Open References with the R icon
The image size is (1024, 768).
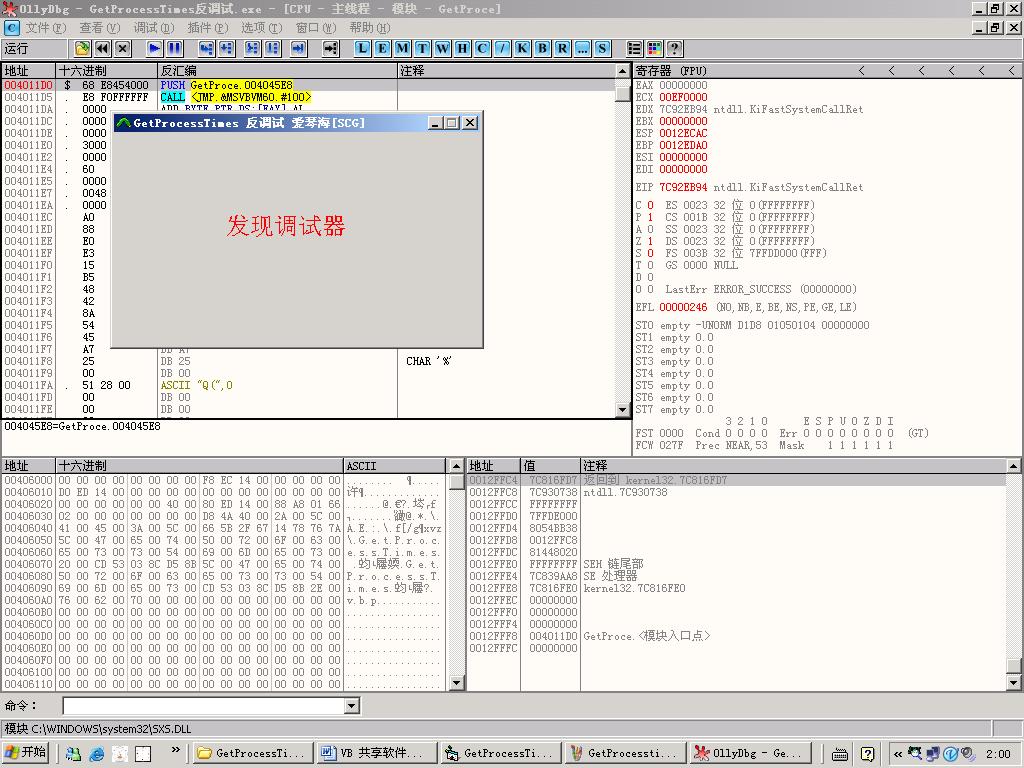[x=562, y=48]
